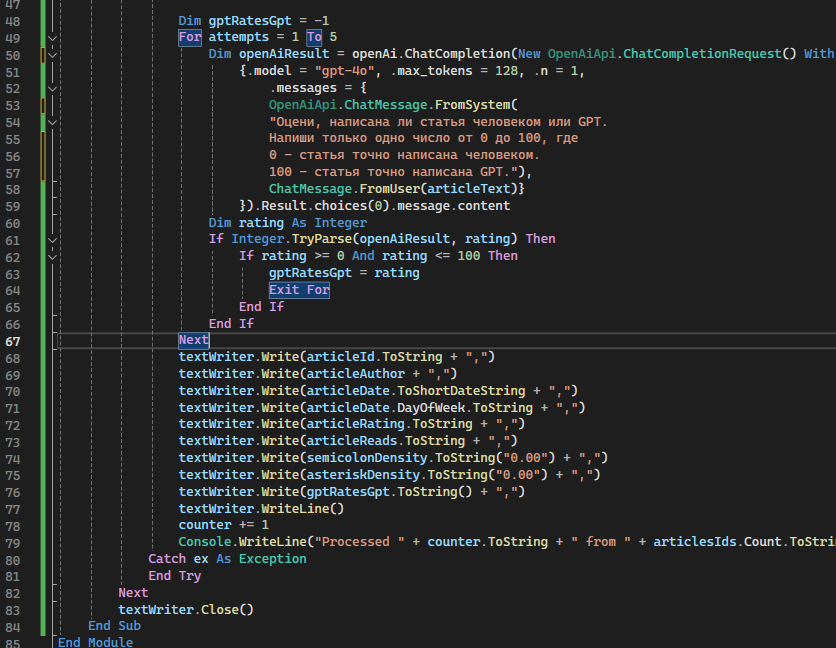Collapse the Dim openAiResult statement fold chevron
The height and width of the screenshot is (648, 836).
tap(52, 55)
